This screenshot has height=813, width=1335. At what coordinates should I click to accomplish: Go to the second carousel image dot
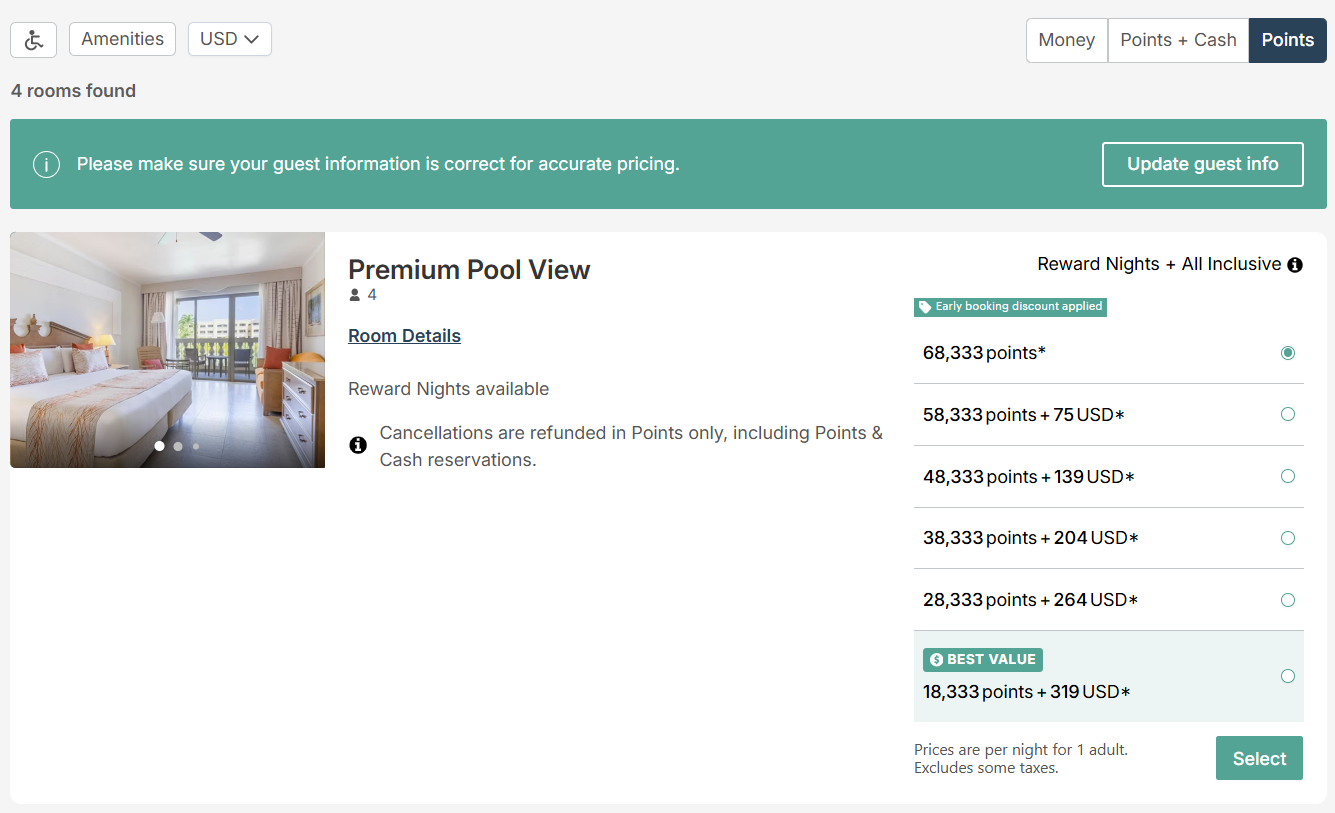(178, 446)
